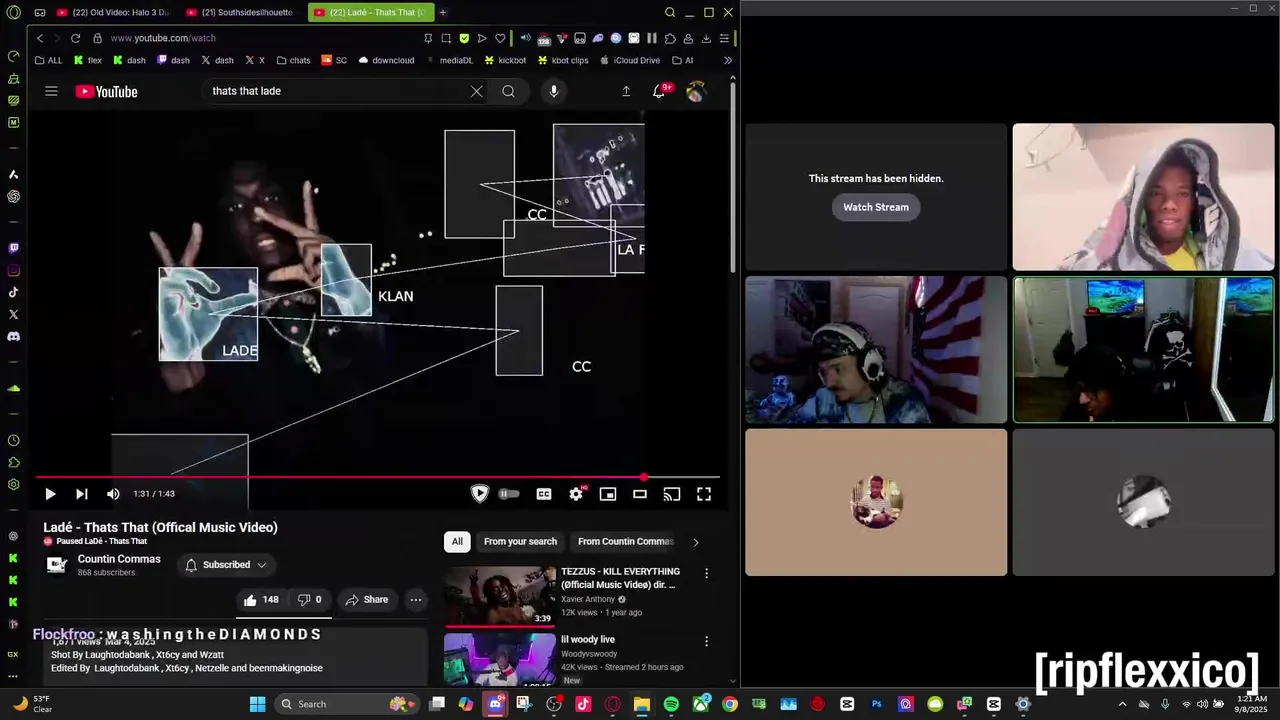Select the All filter chip
Viewport: 1280px width, 720px height.
point(457,541)
